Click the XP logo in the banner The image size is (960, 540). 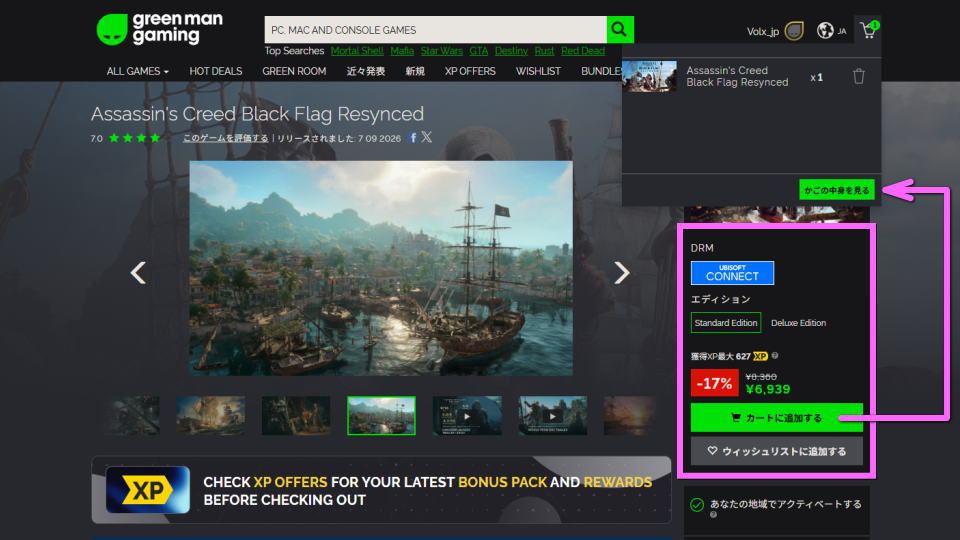[x=148, y=490]
